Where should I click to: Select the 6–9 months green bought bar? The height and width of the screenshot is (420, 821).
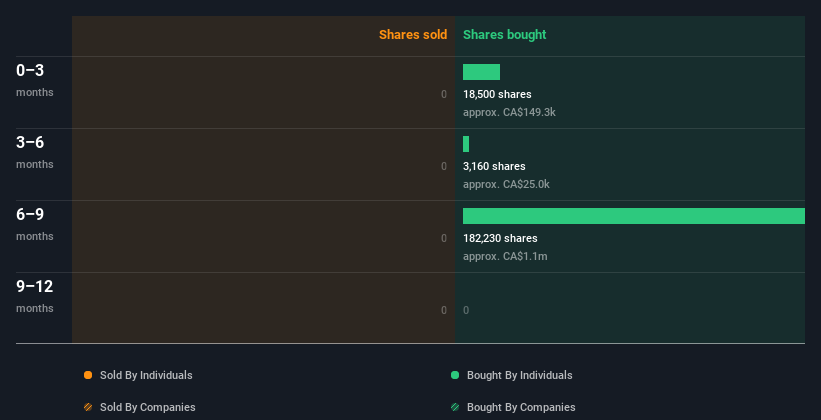(634, 216)
